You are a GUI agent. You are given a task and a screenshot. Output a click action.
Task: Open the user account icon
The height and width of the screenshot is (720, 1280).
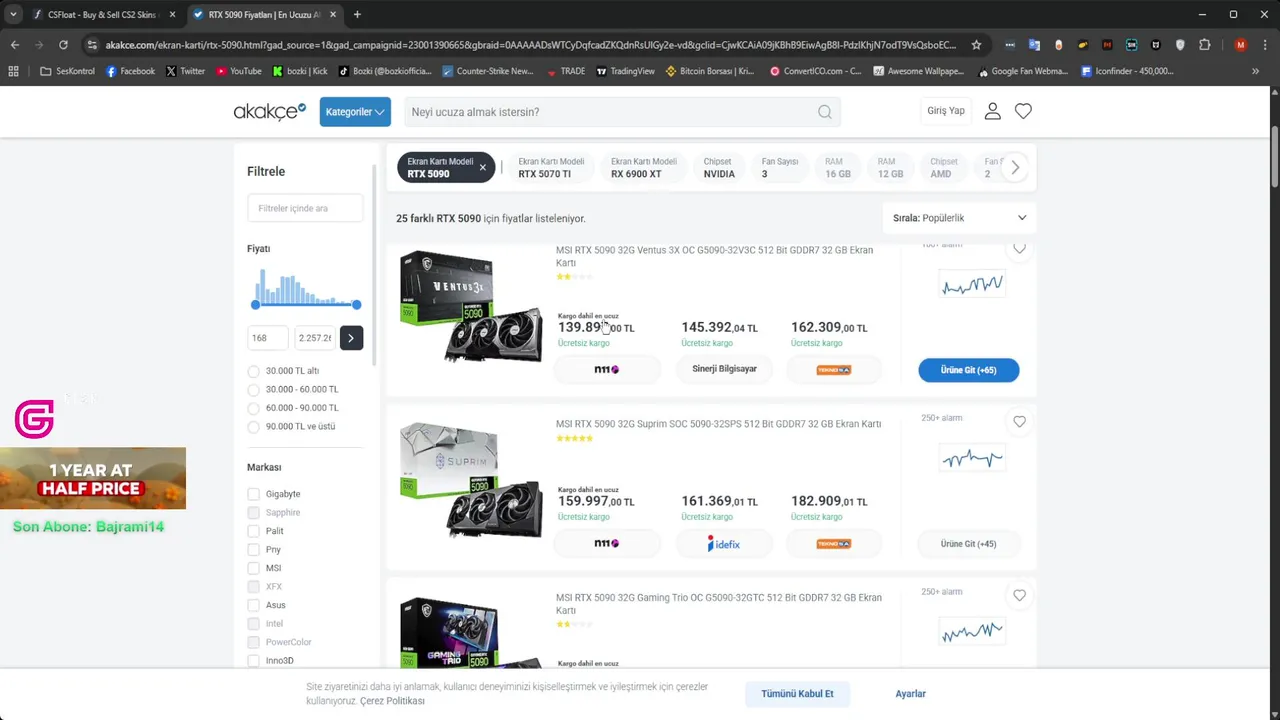pos(992,111)
